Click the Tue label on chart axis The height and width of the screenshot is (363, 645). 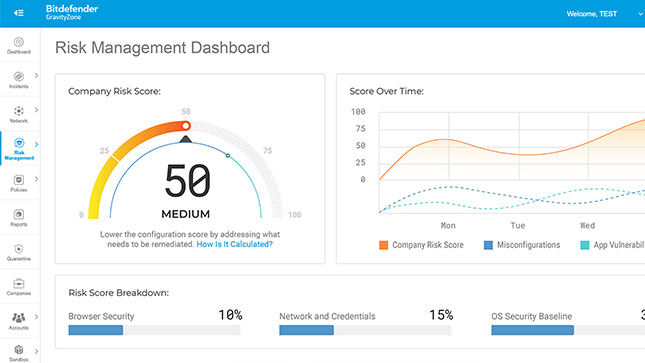click(x=518, y=226)
